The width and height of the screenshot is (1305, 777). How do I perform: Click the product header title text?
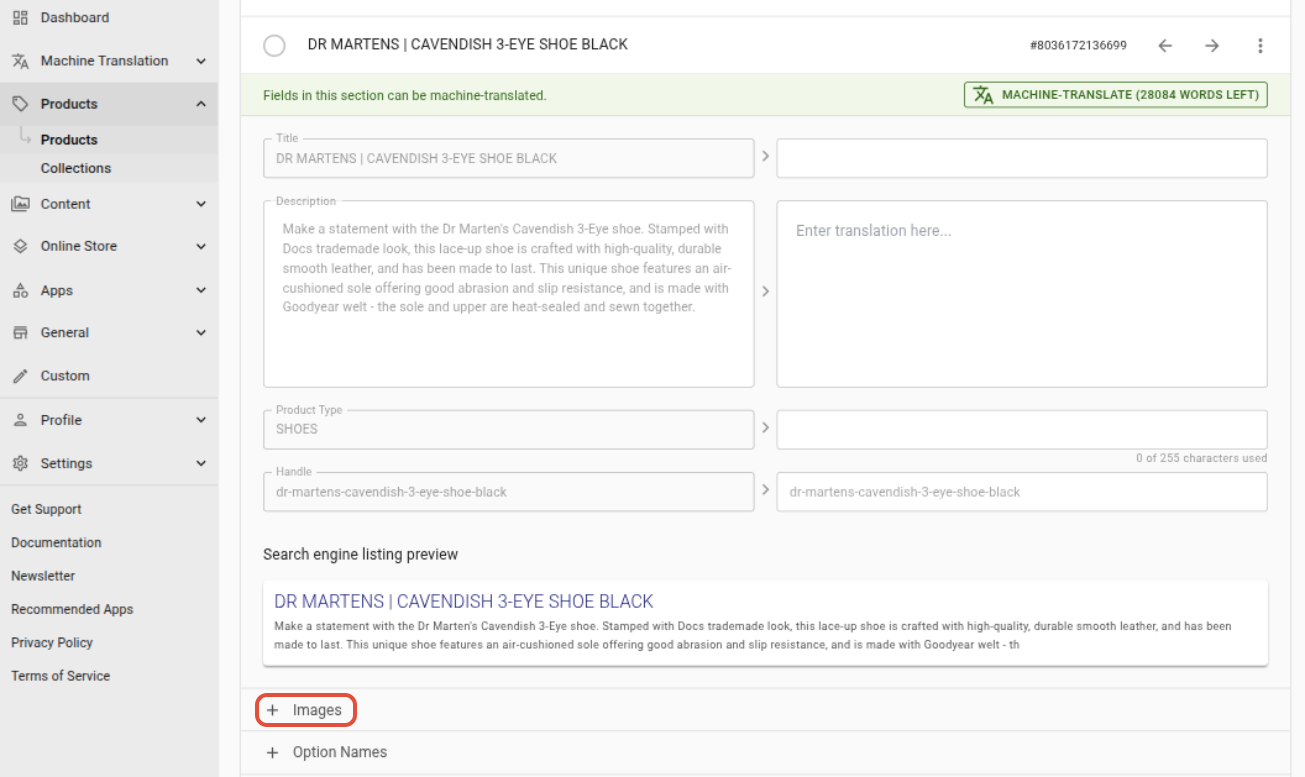(x=468, y=44)
